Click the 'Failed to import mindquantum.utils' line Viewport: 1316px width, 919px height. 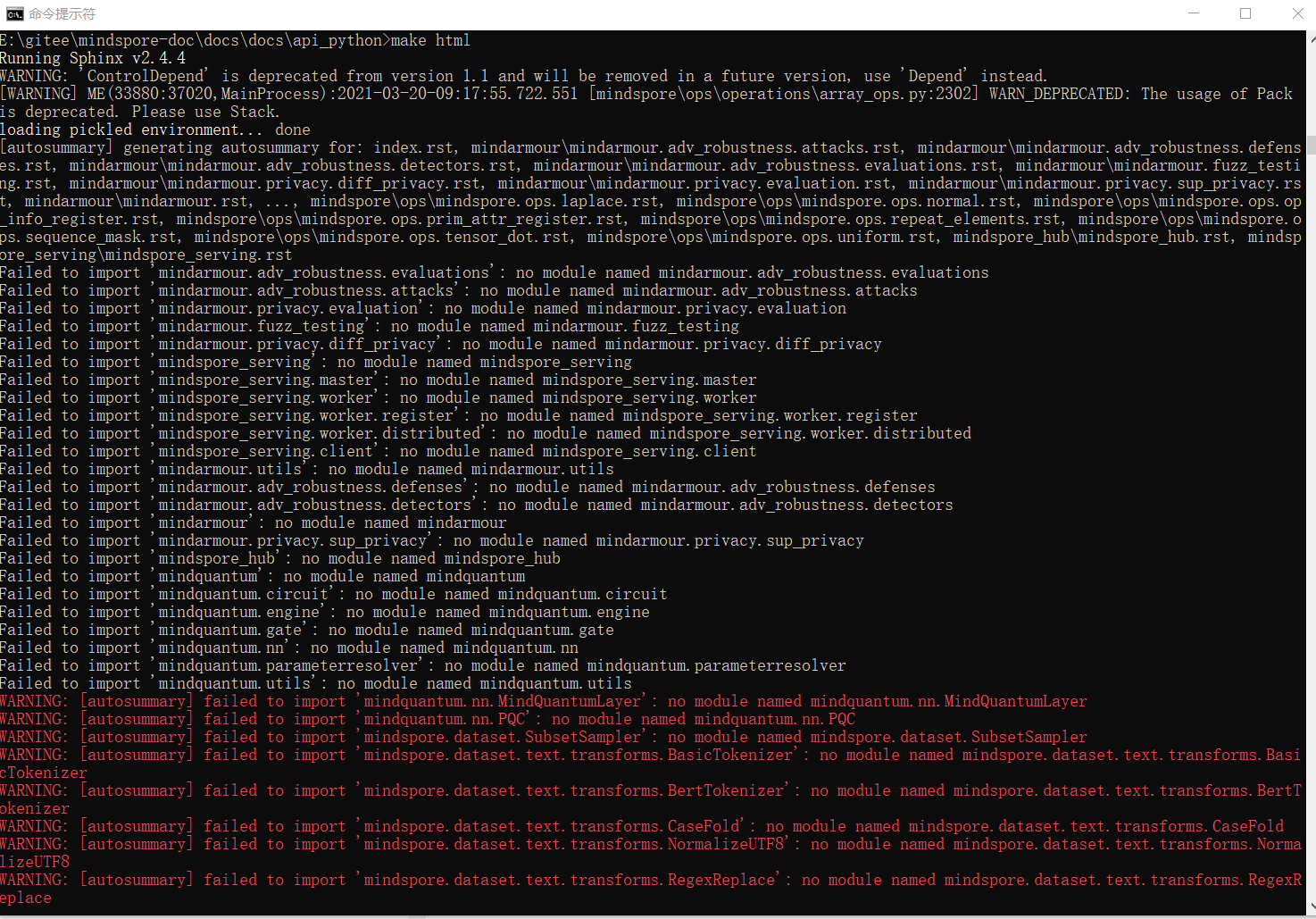[x=316, y=683]
